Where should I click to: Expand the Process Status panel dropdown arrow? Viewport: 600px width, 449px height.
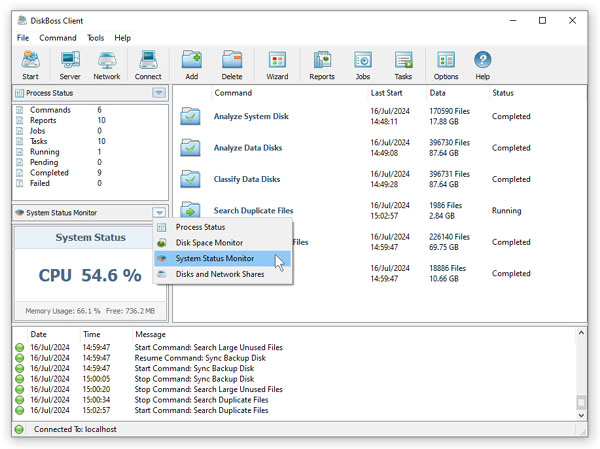coord(159,93)
